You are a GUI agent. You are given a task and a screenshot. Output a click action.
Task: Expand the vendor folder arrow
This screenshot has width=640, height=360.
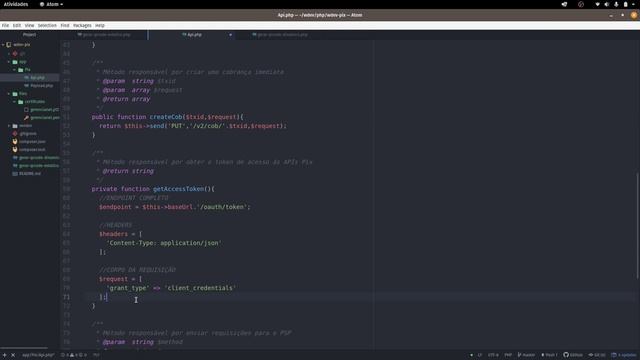[x=9, y=126]
